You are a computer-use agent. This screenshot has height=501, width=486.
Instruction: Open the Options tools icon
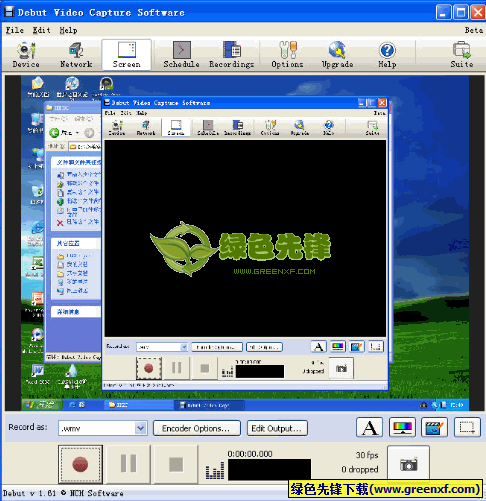click(x=287, y=55)
